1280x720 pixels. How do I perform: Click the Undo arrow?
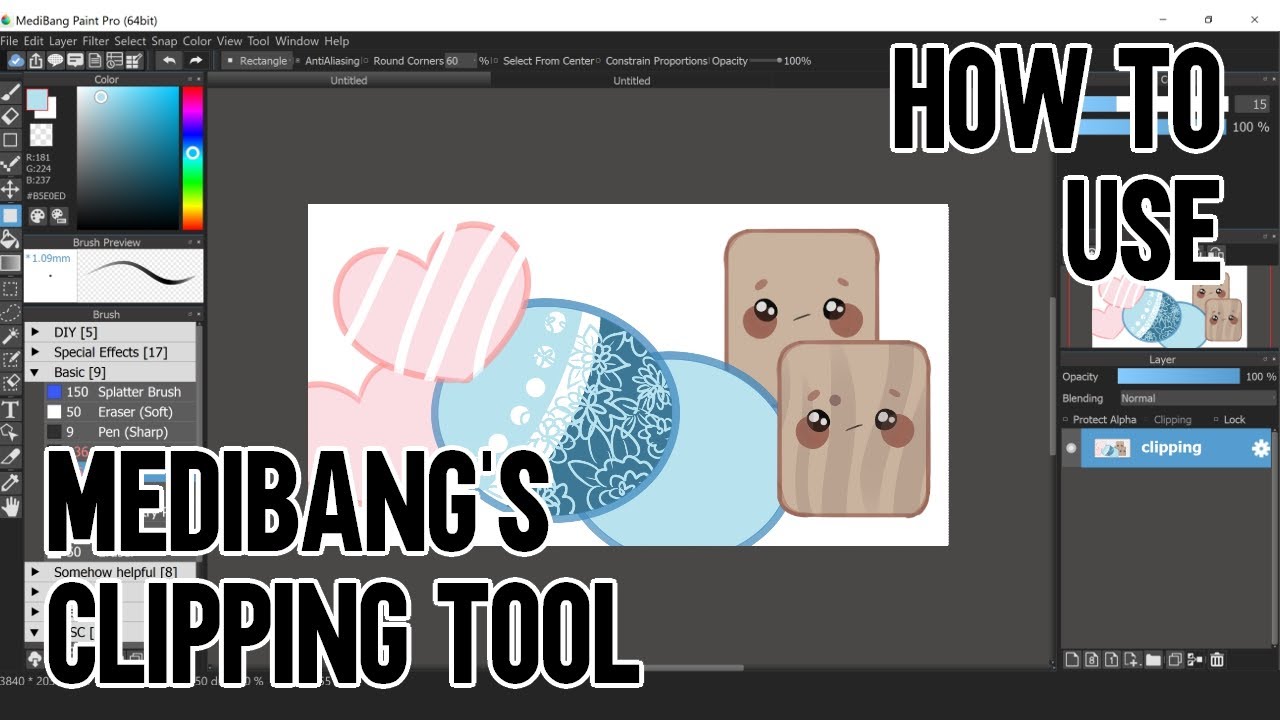(170, 61)
